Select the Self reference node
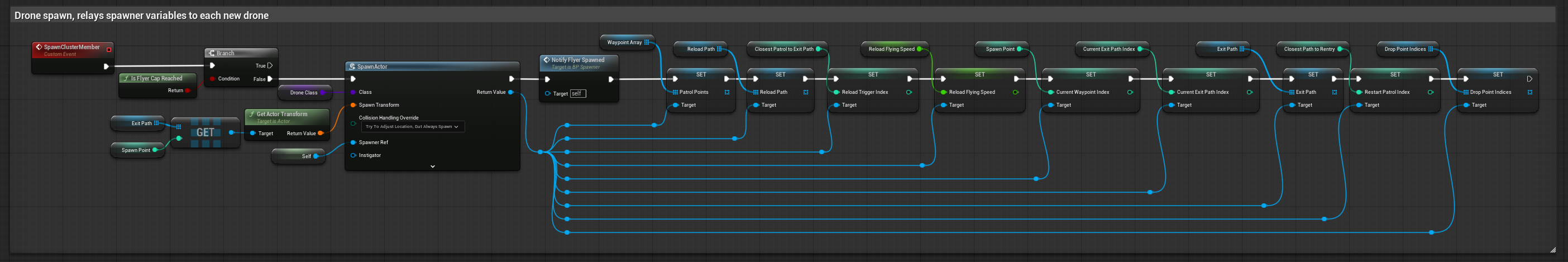The width and height of the screenshot is (1568, 262). 298,156
